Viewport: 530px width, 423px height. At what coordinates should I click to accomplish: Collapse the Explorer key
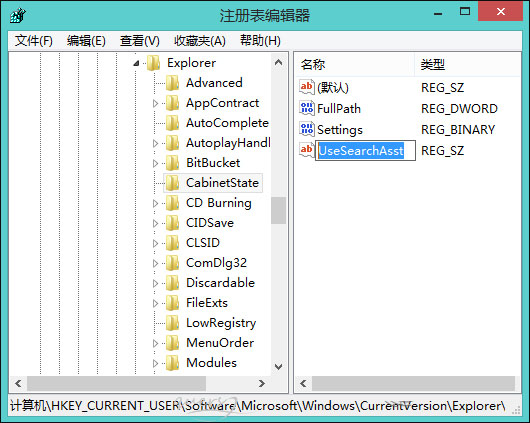(136, 63)
